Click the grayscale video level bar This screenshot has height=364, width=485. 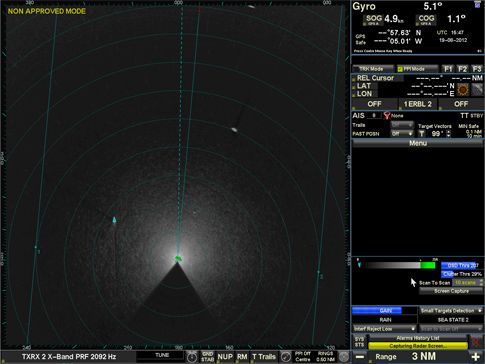[400, 265]
